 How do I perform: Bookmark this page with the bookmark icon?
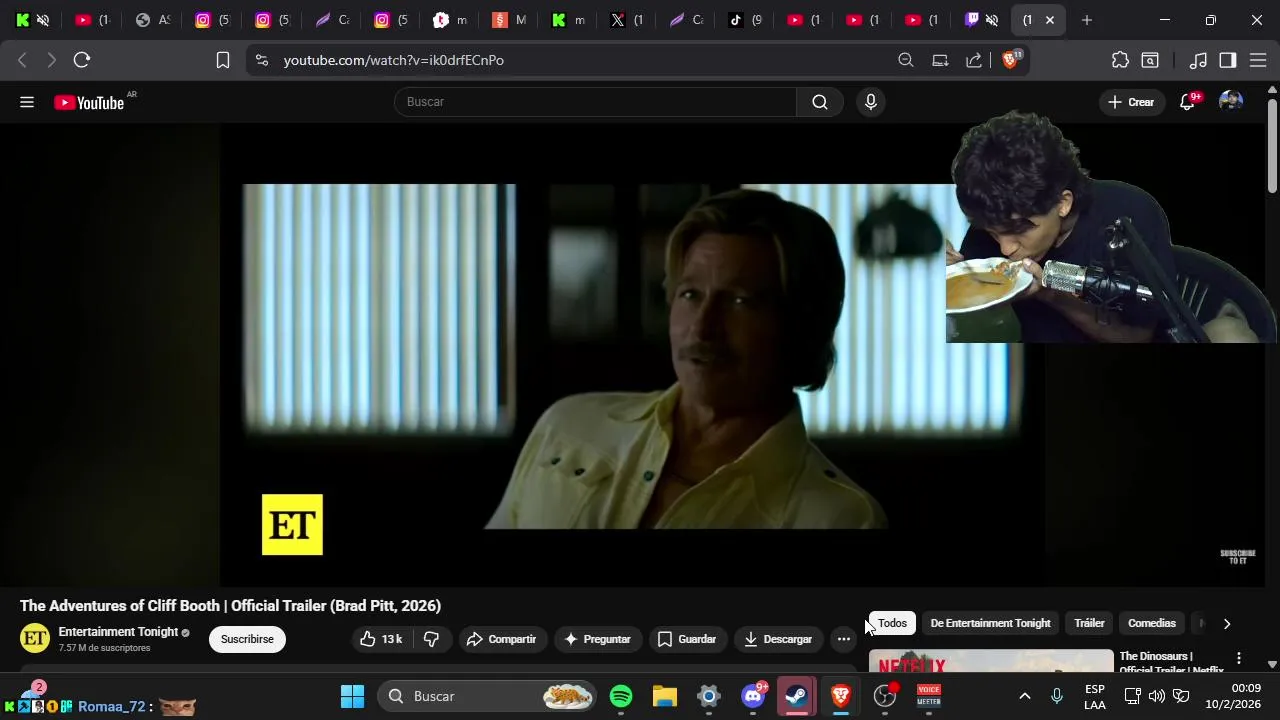tap(223, 60)
